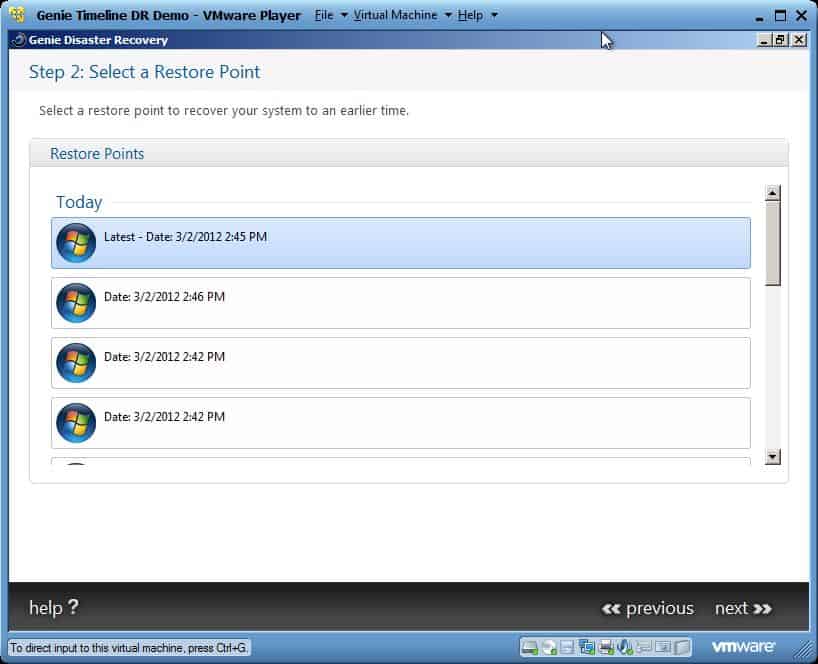The height and width of the screenshot is (664, 818).
Task: Open the Virtual Machine menu
Action: pyautogui.click(x=395, y=15)
